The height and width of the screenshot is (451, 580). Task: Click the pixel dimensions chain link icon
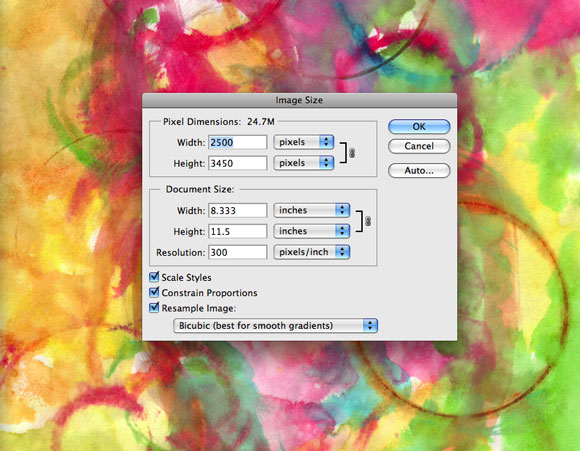352,152
